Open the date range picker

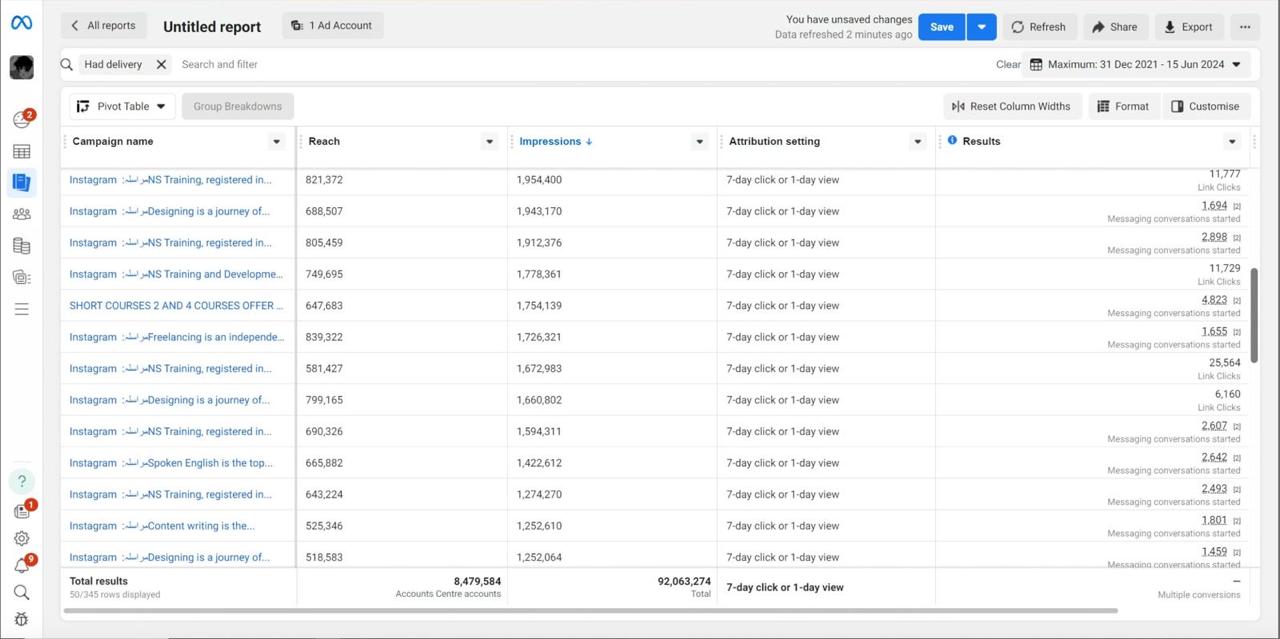[x=1136, y=64]
